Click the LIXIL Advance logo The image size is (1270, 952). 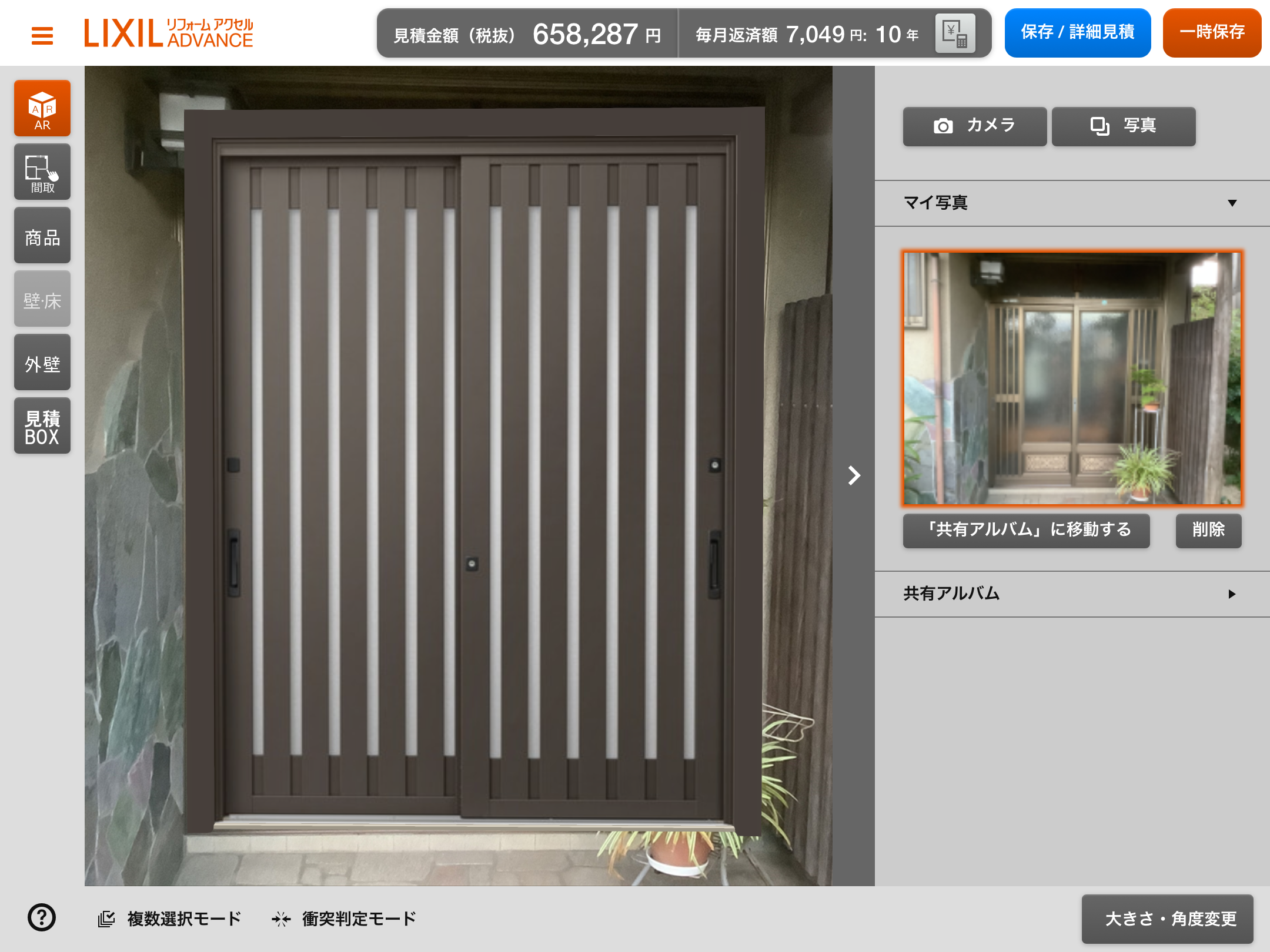[x=168, y=33]
